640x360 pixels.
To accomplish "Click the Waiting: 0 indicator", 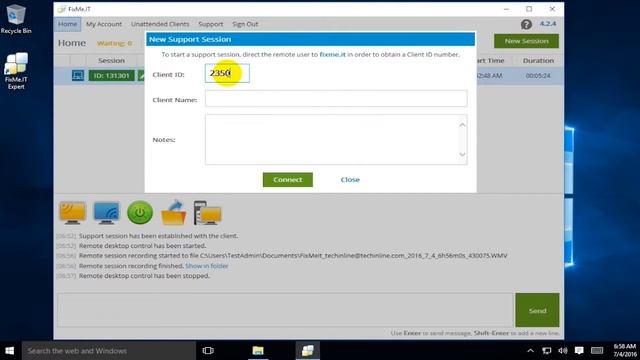I will coord(114,43).
